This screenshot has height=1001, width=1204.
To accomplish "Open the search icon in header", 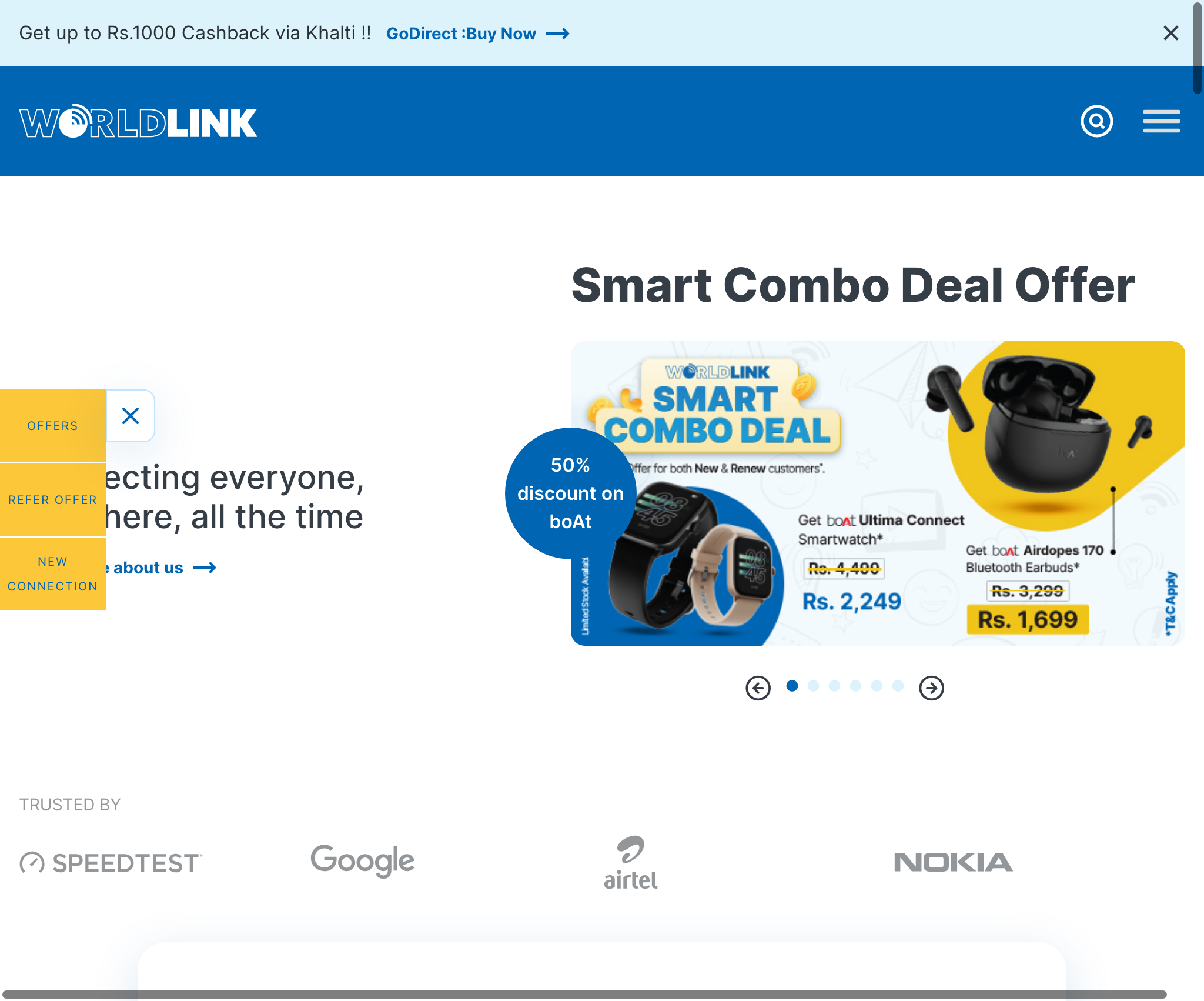I will pos(1096,121).
